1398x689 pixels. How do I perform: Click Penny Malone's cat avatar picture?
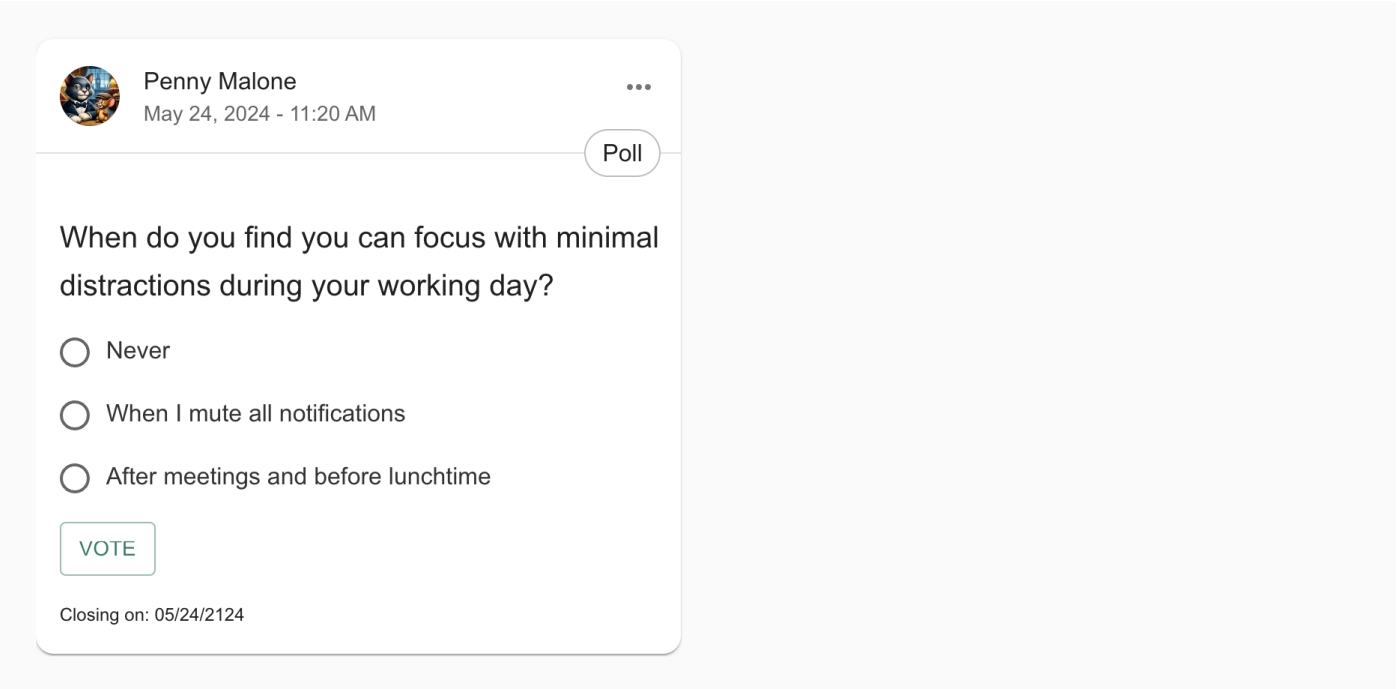coord(90,96)
